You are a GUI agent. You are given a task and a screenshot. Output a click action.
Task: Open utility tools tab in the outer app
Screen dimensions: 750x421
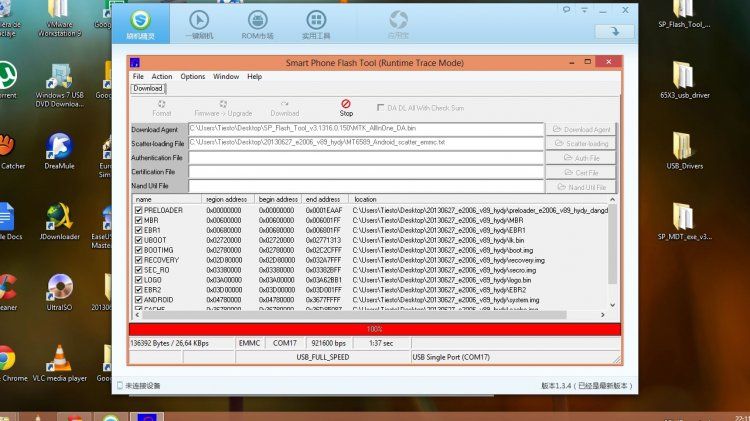click(316, 25)
